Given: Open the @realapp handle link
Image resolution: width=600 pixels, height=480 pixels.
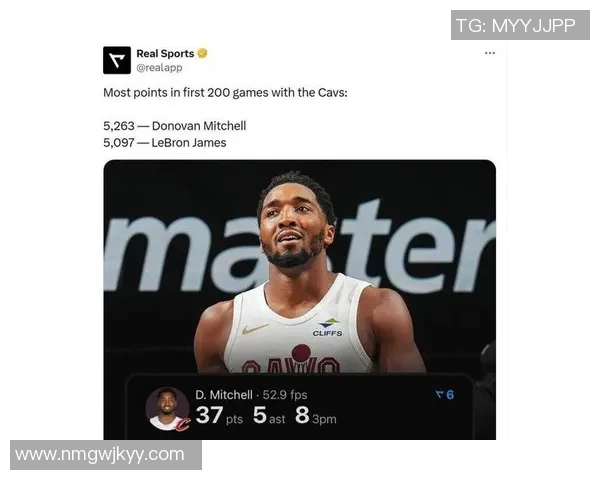Looking at the screenshot, I should click(159, 68).
